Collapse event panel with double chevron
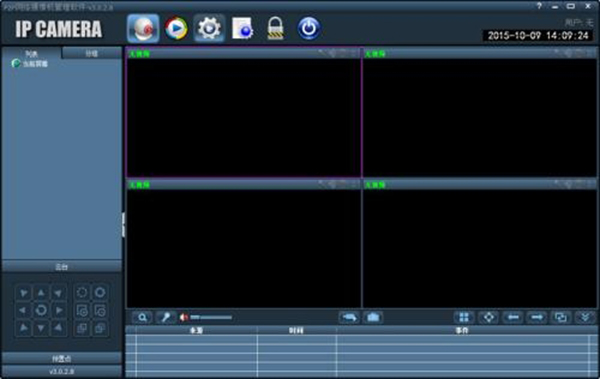 tap(585, 317)
